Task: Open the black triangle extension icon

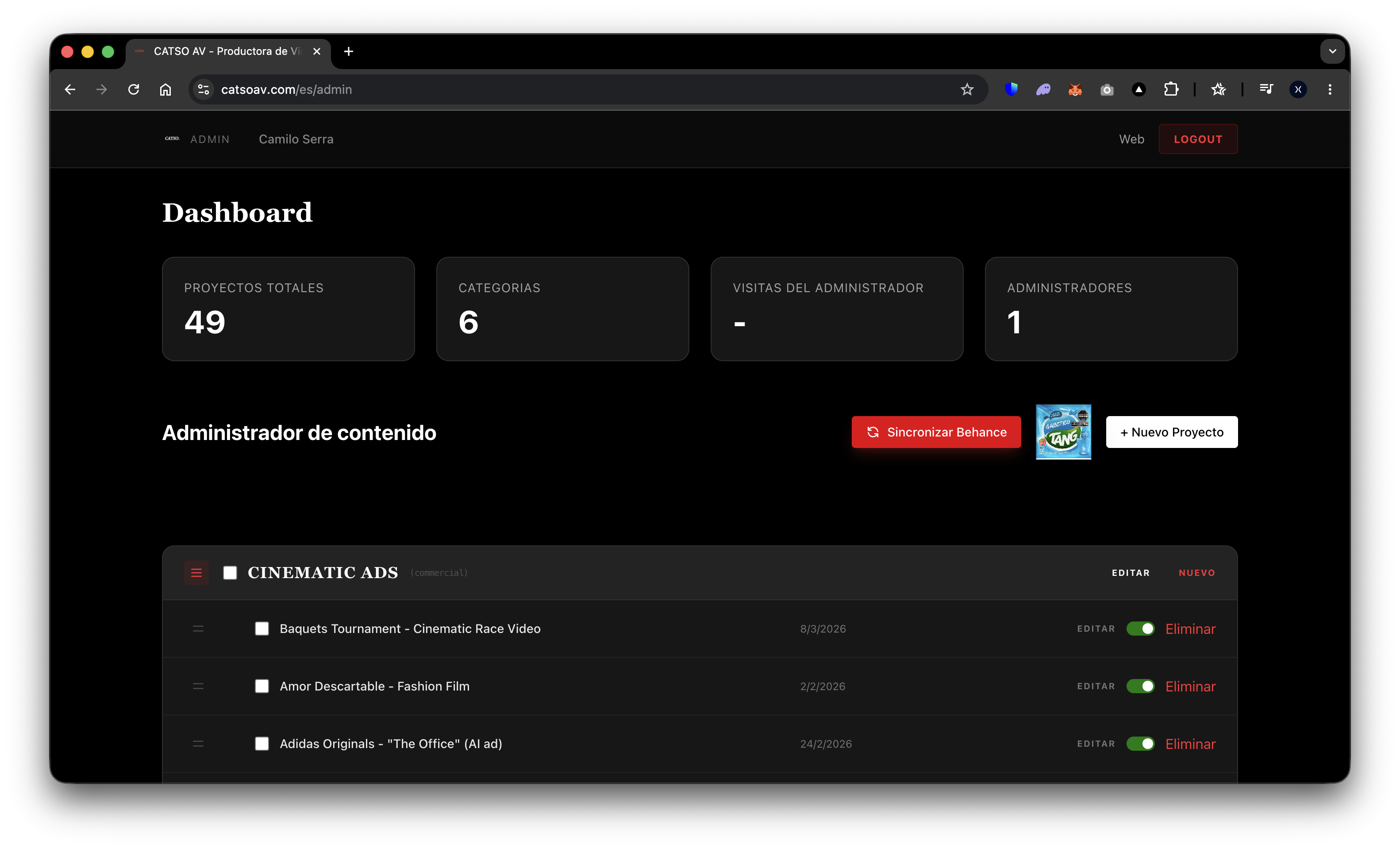Action: [1138, 89]
